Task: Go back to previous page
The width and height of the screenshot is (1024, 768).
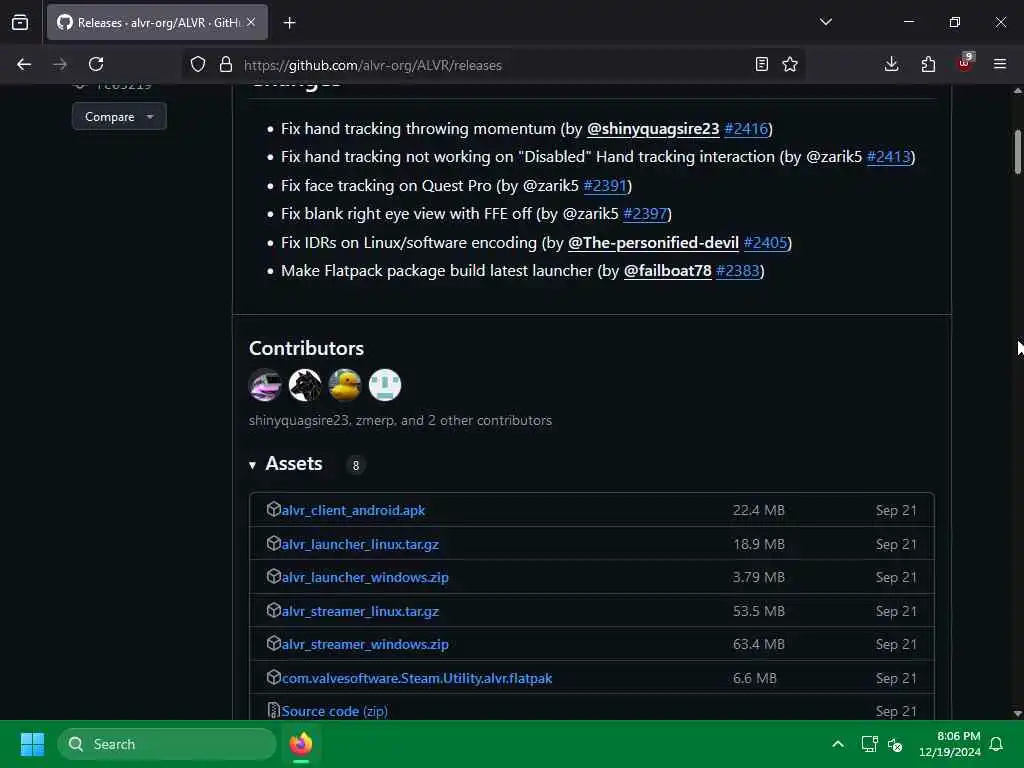Action: coord(24,64)
